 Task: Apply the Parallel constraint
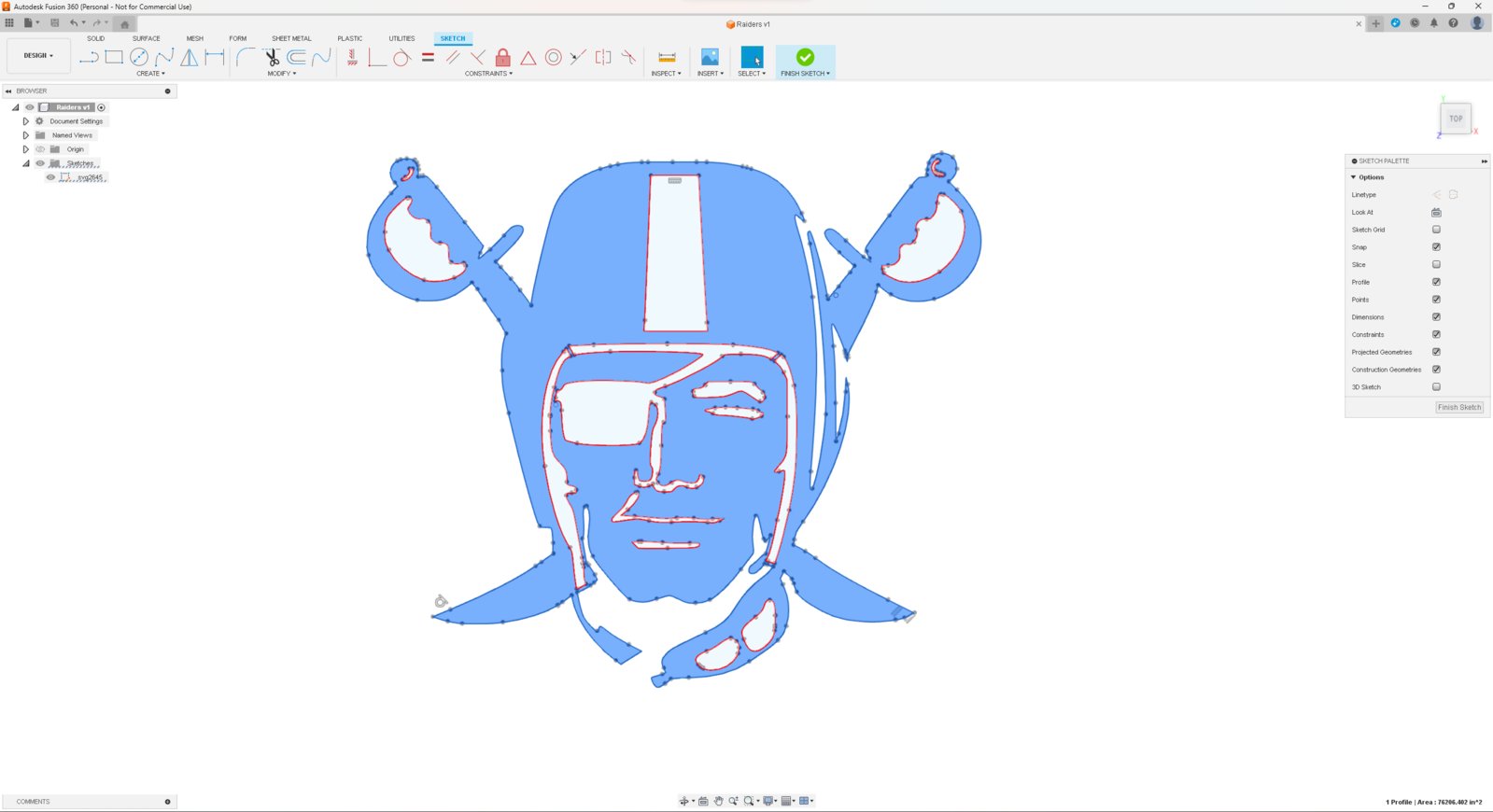pos(453,57)
